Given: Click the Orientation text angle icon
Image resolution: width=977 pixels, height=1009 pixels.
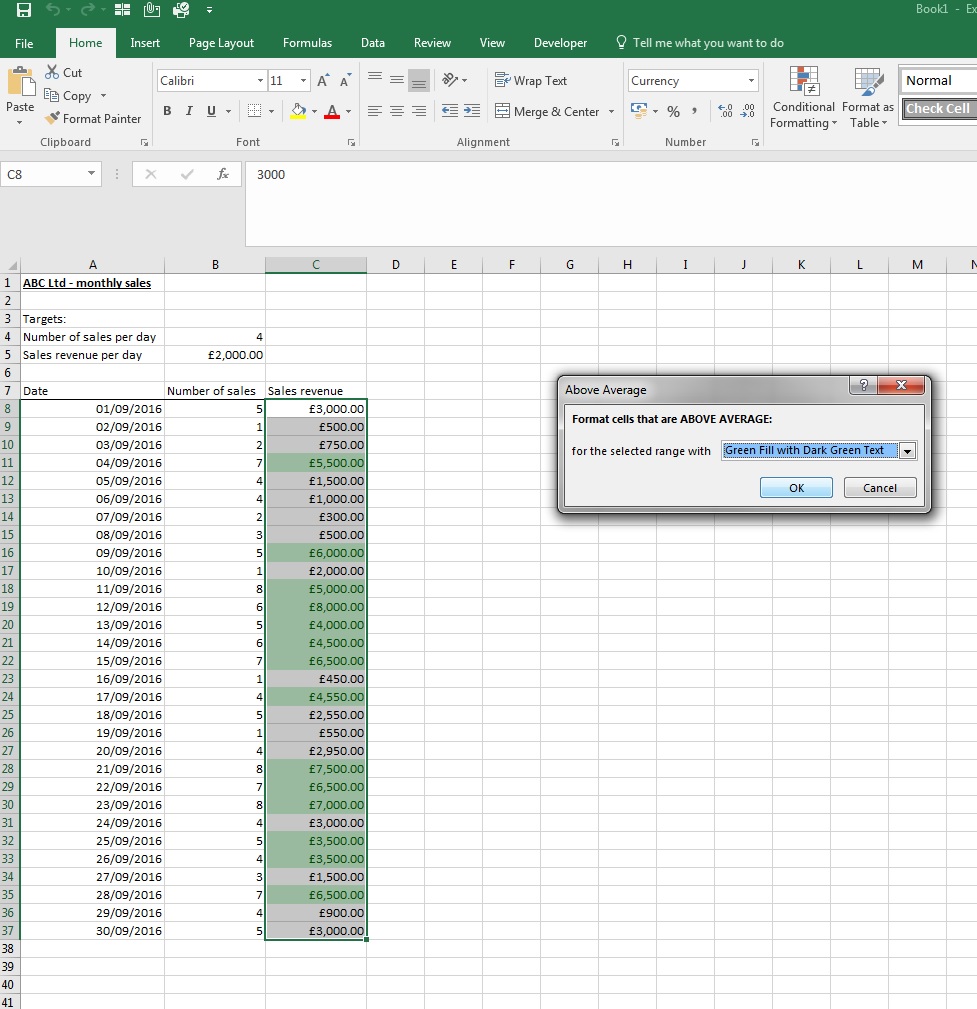Looking at the screenshot, I should point(450,80).
